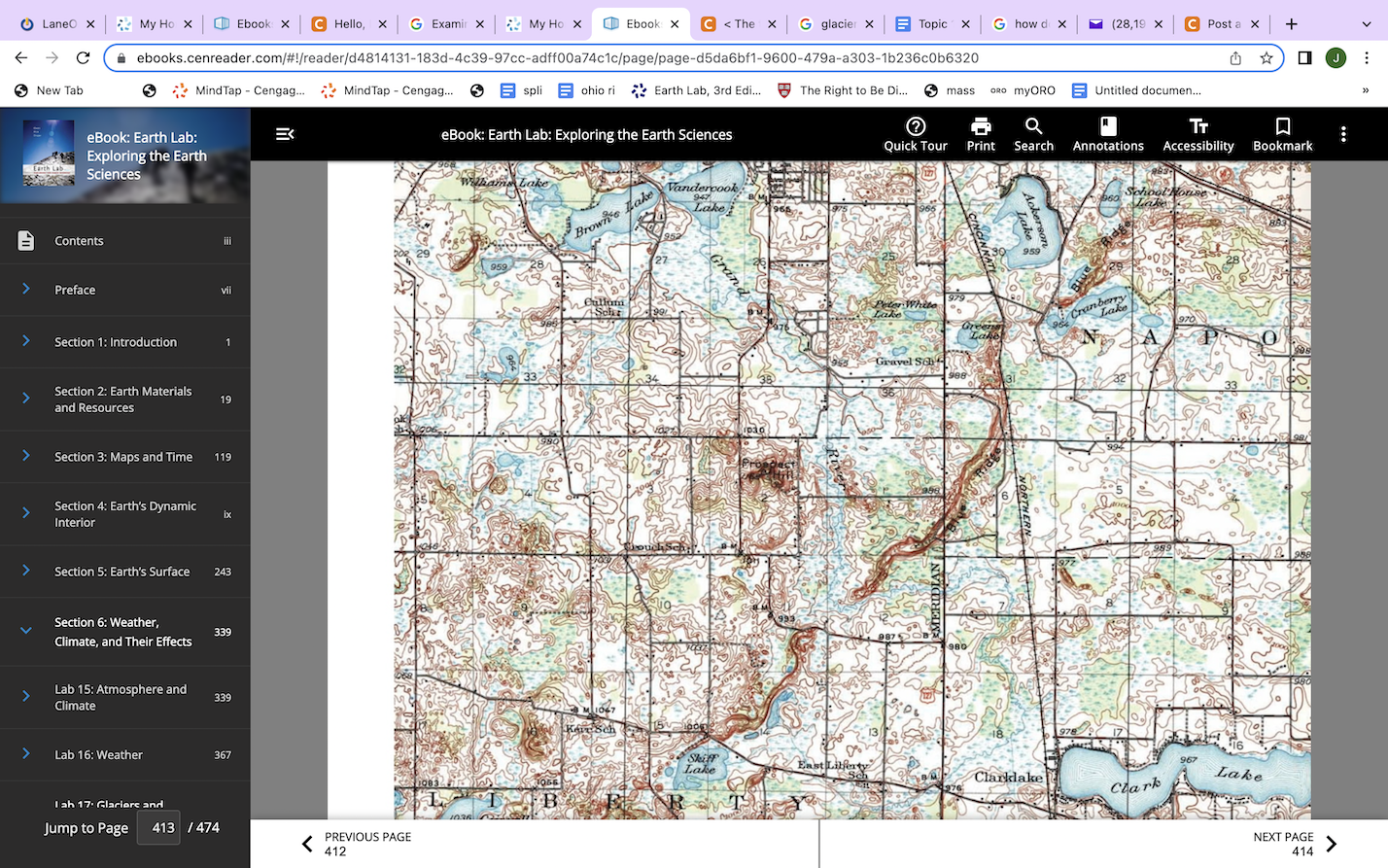This screenshot has height=868, width=1388.
Task: Collapse the table of contents sidebar
Action: pyautogui.click(x=285, y=134)
